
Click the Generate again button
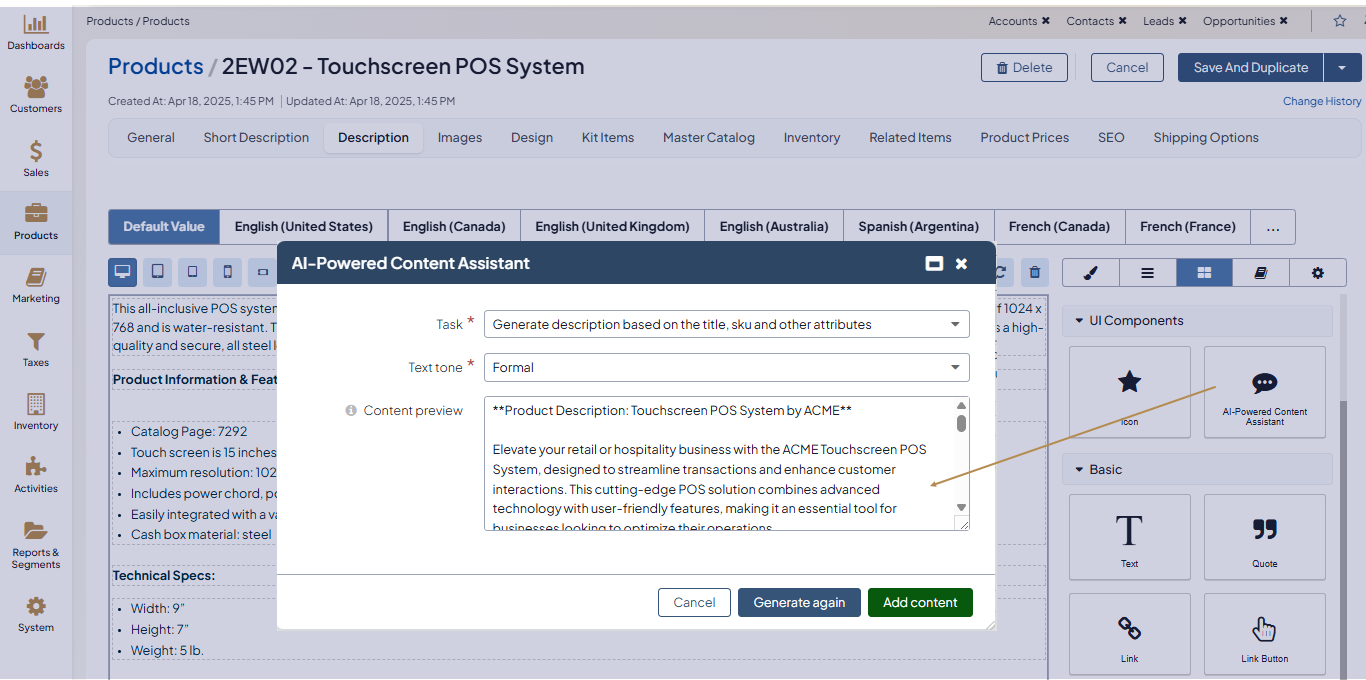pos(799,602)
